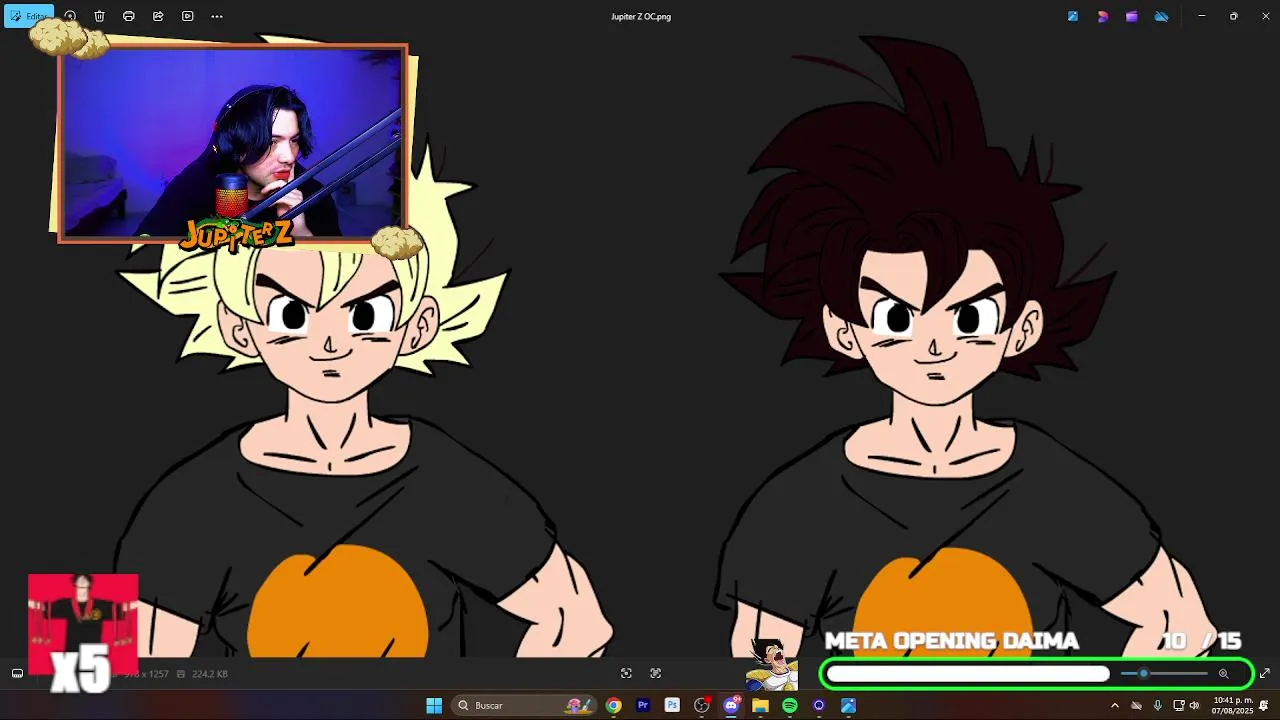This screenshot has width=1280, height=720.
Task: Open the three-dots more options menu
Action: click(217, 16)
